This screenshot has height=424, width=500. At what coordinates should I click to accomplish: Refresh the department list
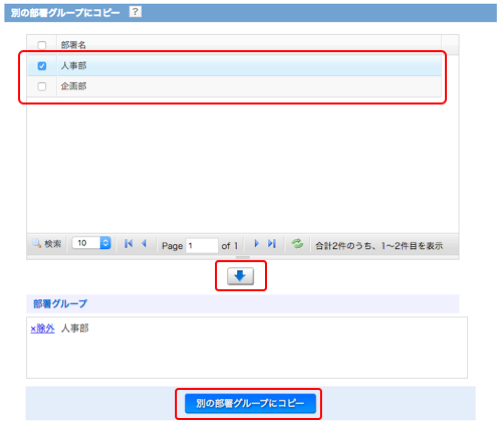coord(297,244)
